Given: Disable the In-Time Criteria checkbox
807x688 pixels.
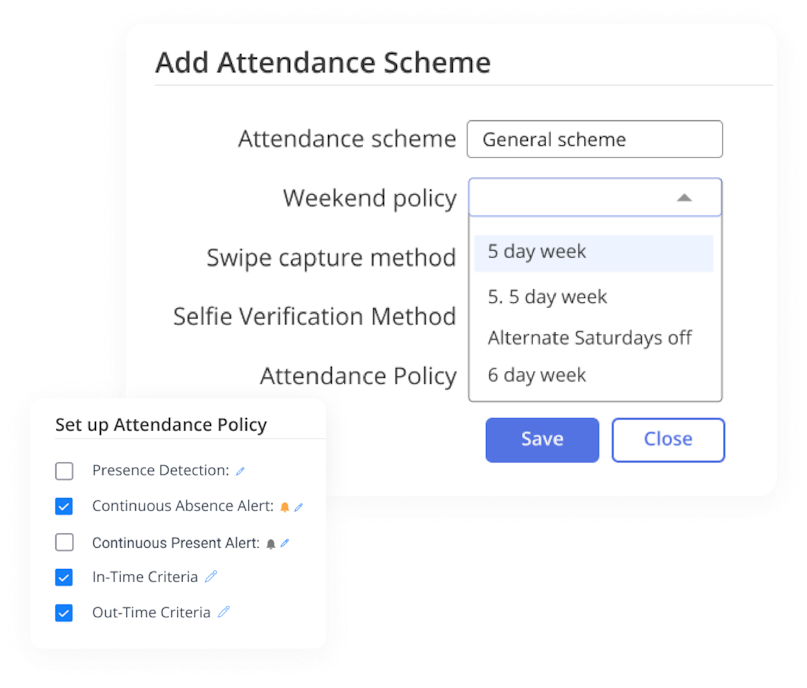Looking at the screenshot, I should pos(64,577).
